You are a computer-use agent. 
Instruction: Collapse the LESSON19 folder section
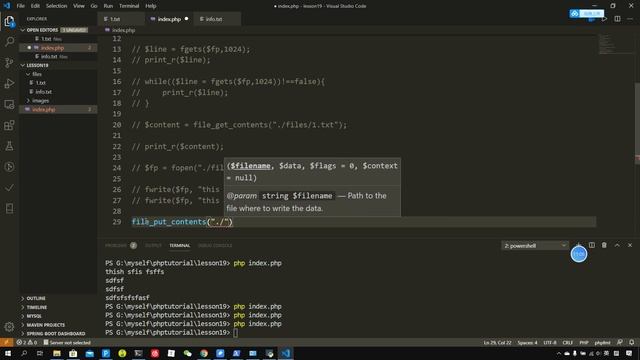point(23,65)
